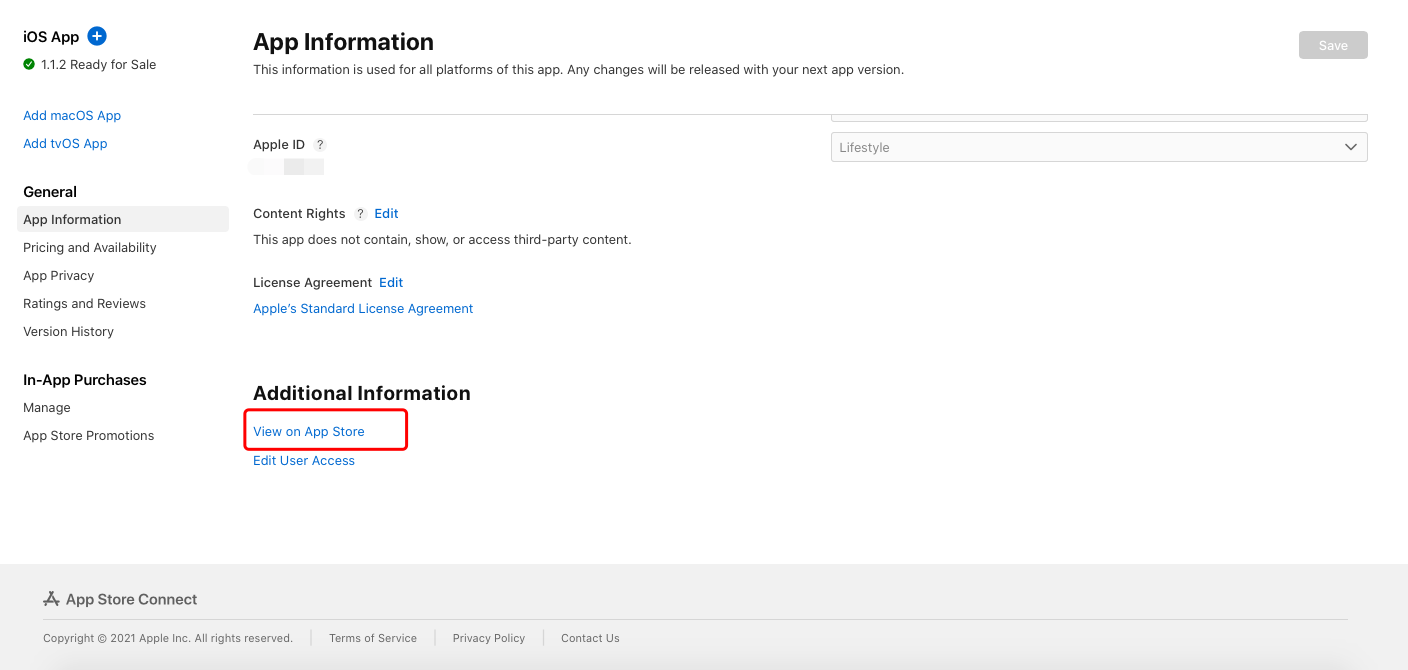
Task: Click the Apple ID label
Action: (x=279, y=144)
